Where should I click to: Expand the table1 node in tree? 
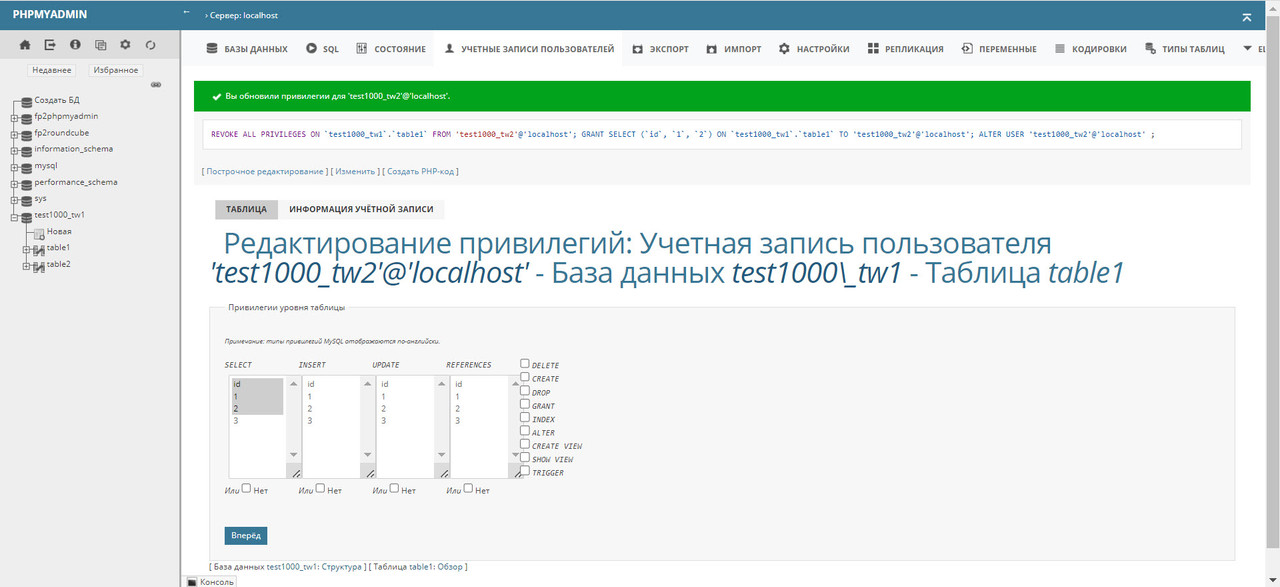click(27, 248)
